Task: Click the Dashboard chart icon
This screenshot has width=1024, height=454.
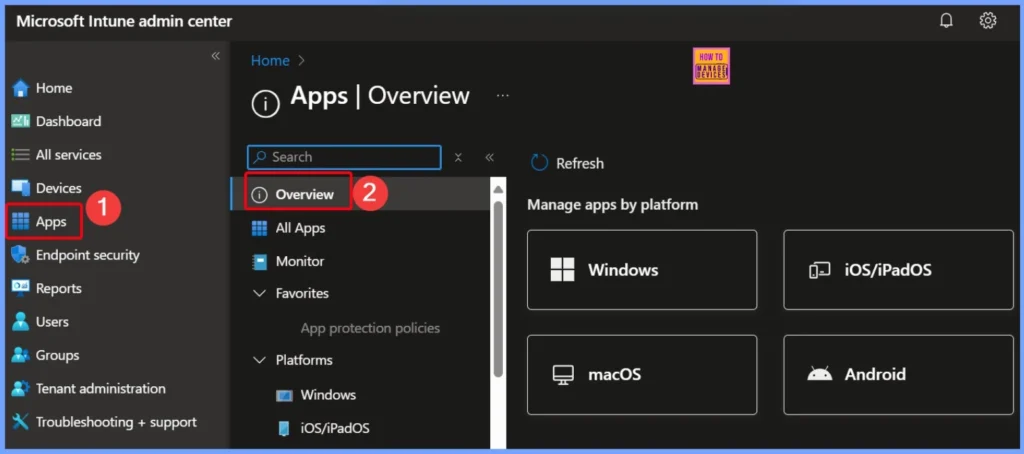Action: (x=21, y=121)
